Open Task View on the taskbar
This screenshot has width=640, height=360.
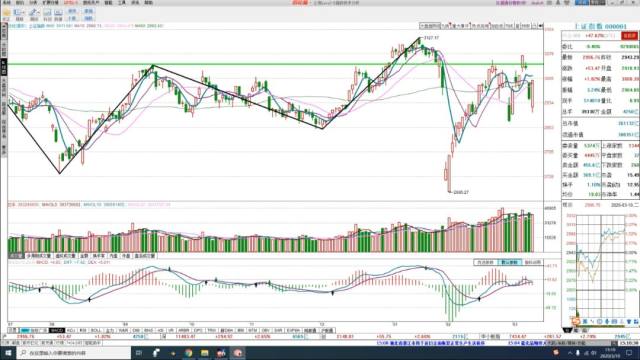click(139, 353)
